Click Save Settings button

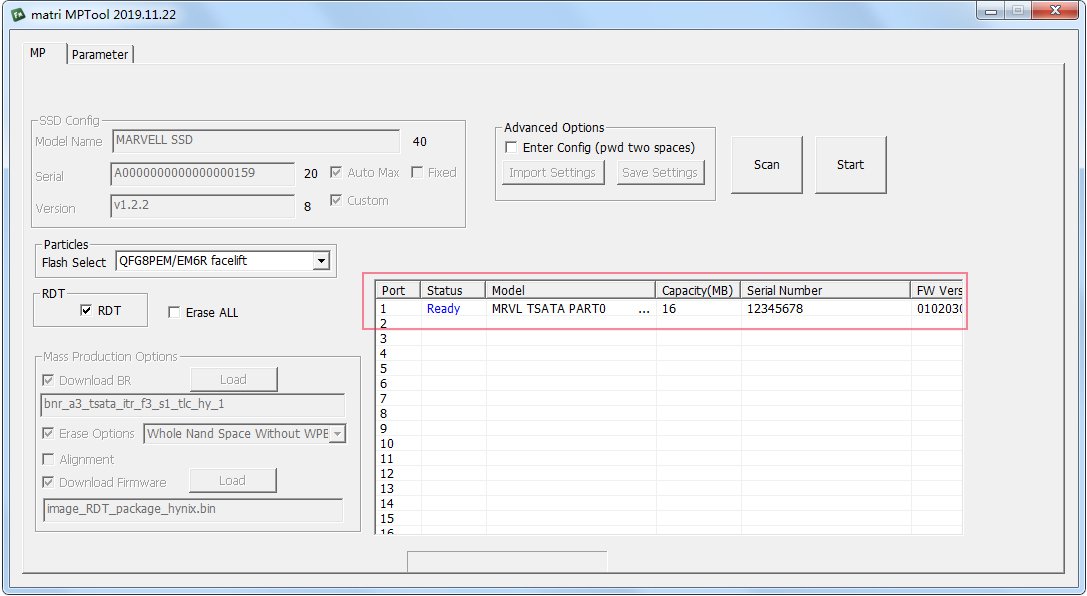click(660, 173)
